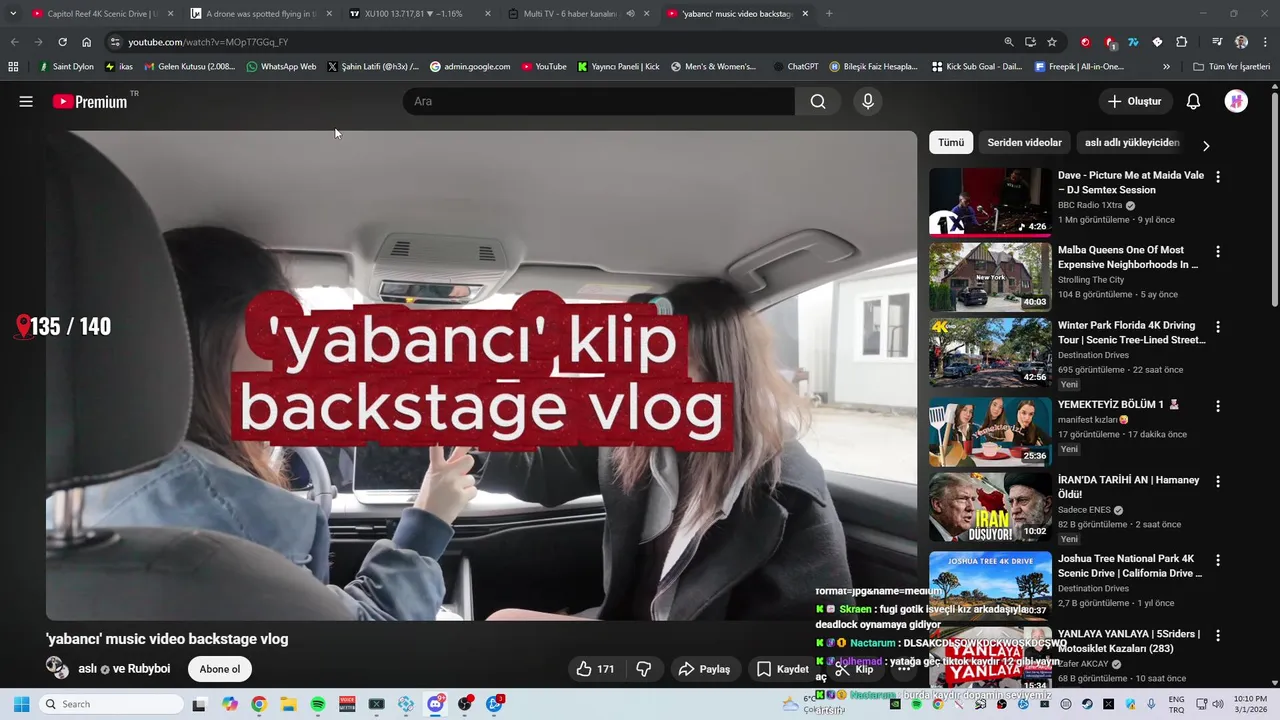Open Windows Start menu
The width and height of the screenshot is (1280, 720).
coord(21,704)
